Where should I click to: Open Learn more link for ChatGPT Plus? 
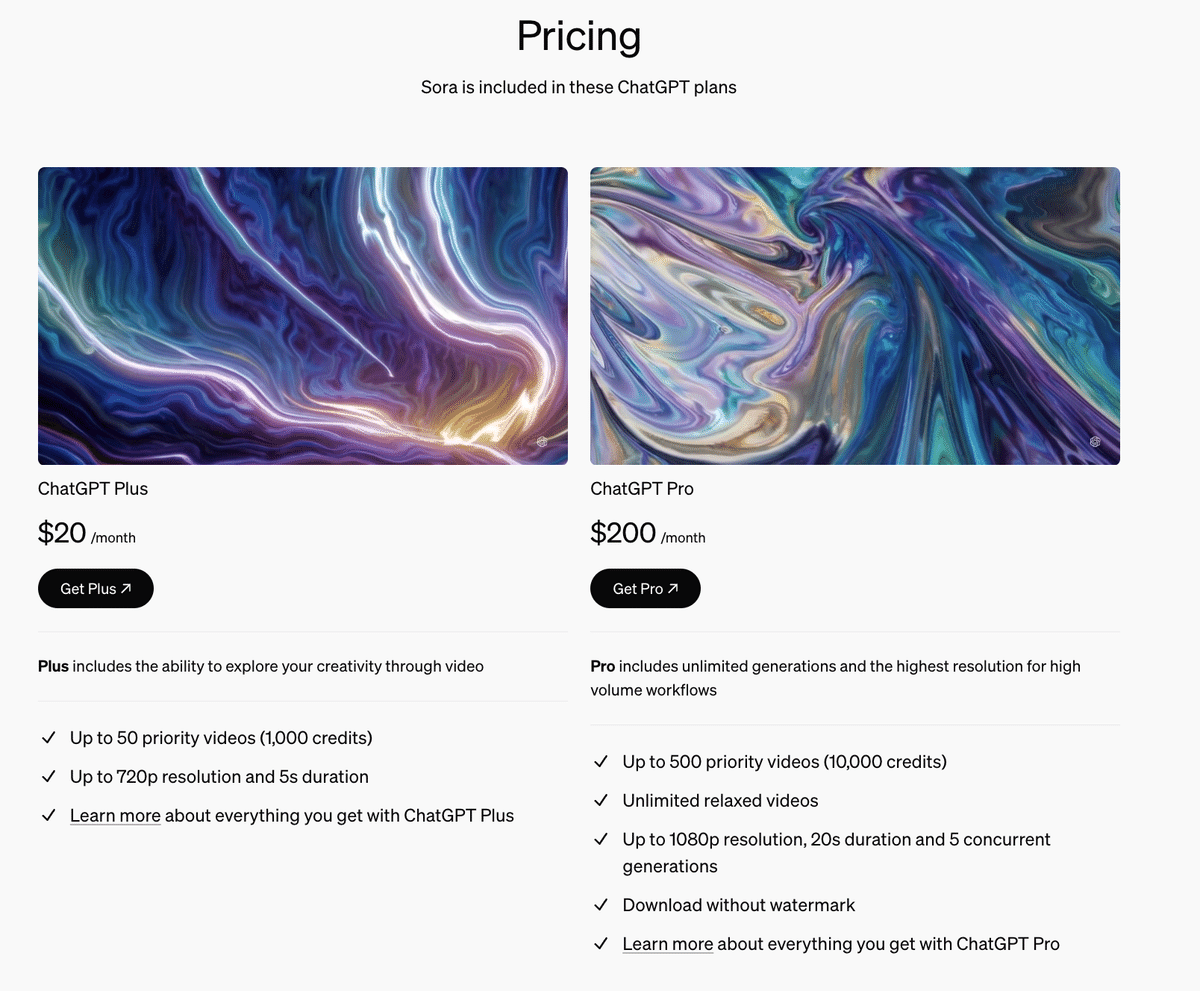pos(115,815)
